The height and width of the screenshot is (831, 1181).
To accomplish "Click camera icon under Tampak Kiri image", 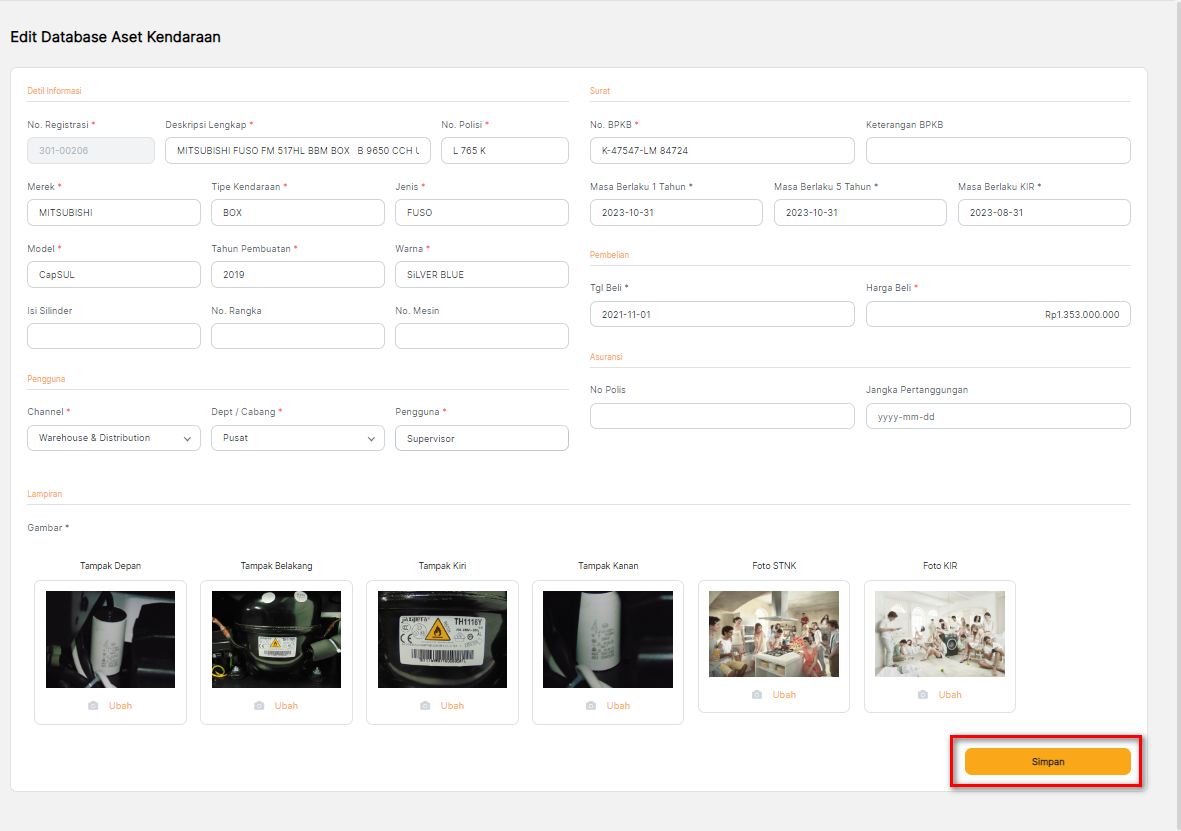I will pos(425,706).
